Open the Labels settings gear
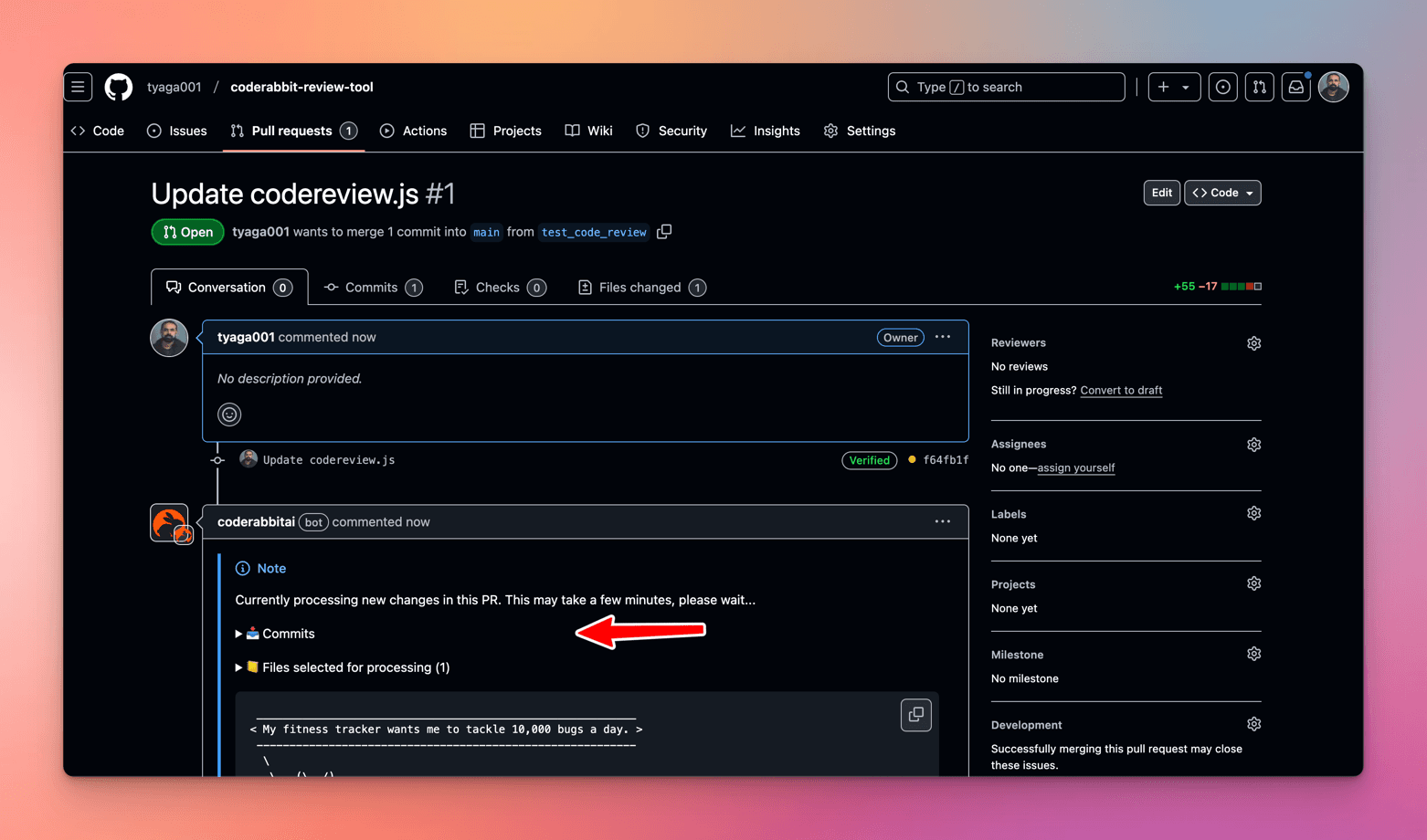Viewport: 1427px width, 840px height. [x=1253, y=514]
